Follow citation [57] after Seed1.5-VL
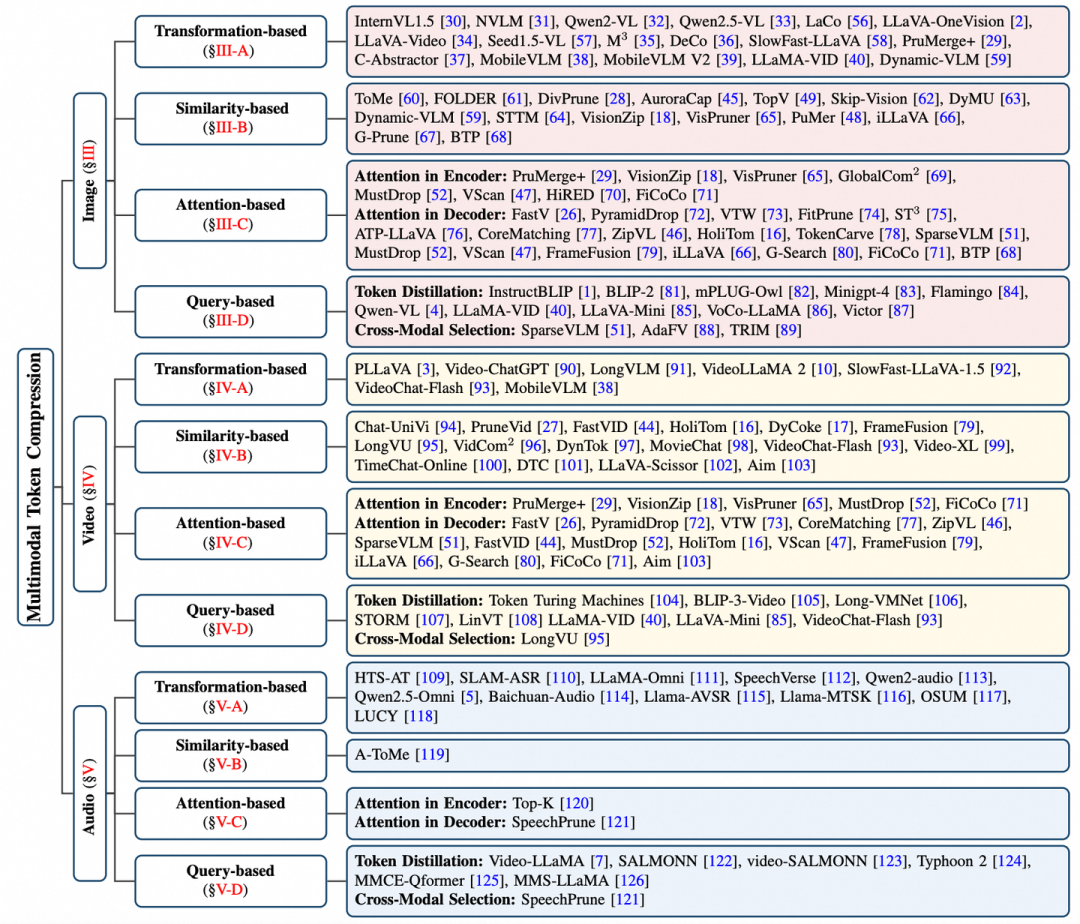Screen dimensions: 1080x924 (584, 41)
